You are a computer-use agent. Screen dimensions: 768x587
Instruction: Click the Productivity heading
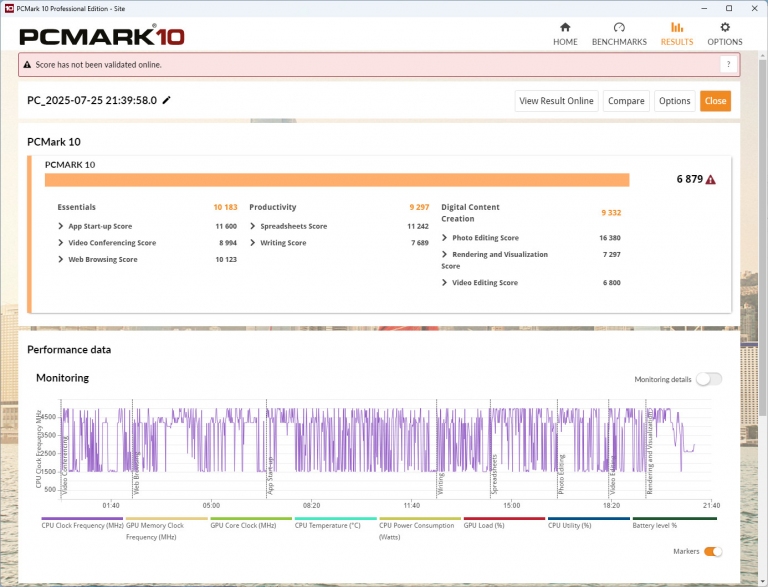click(273, 207)
